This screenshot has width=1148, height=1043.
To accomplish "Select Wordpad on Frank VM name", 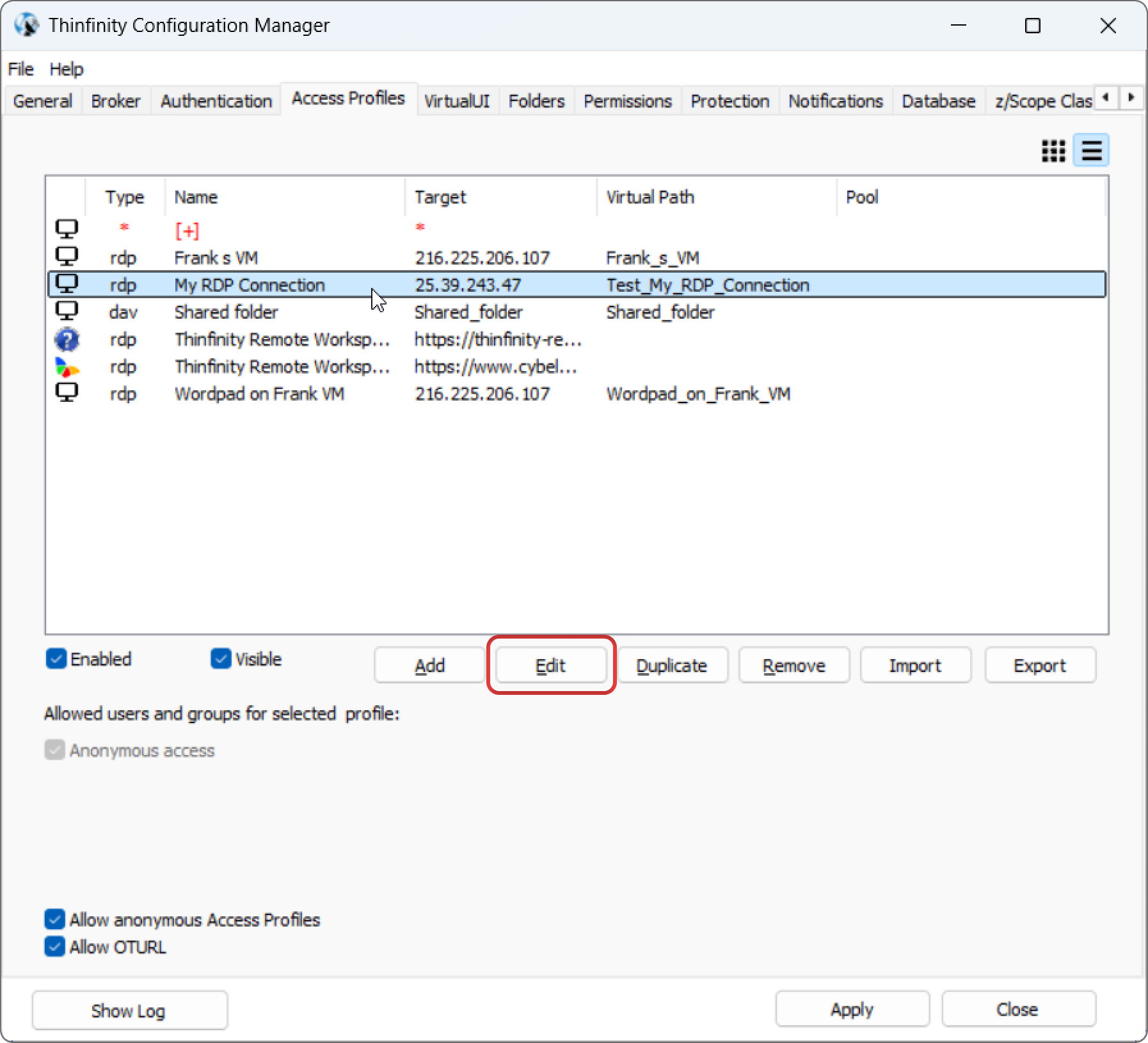I will [x=259, y=394].
